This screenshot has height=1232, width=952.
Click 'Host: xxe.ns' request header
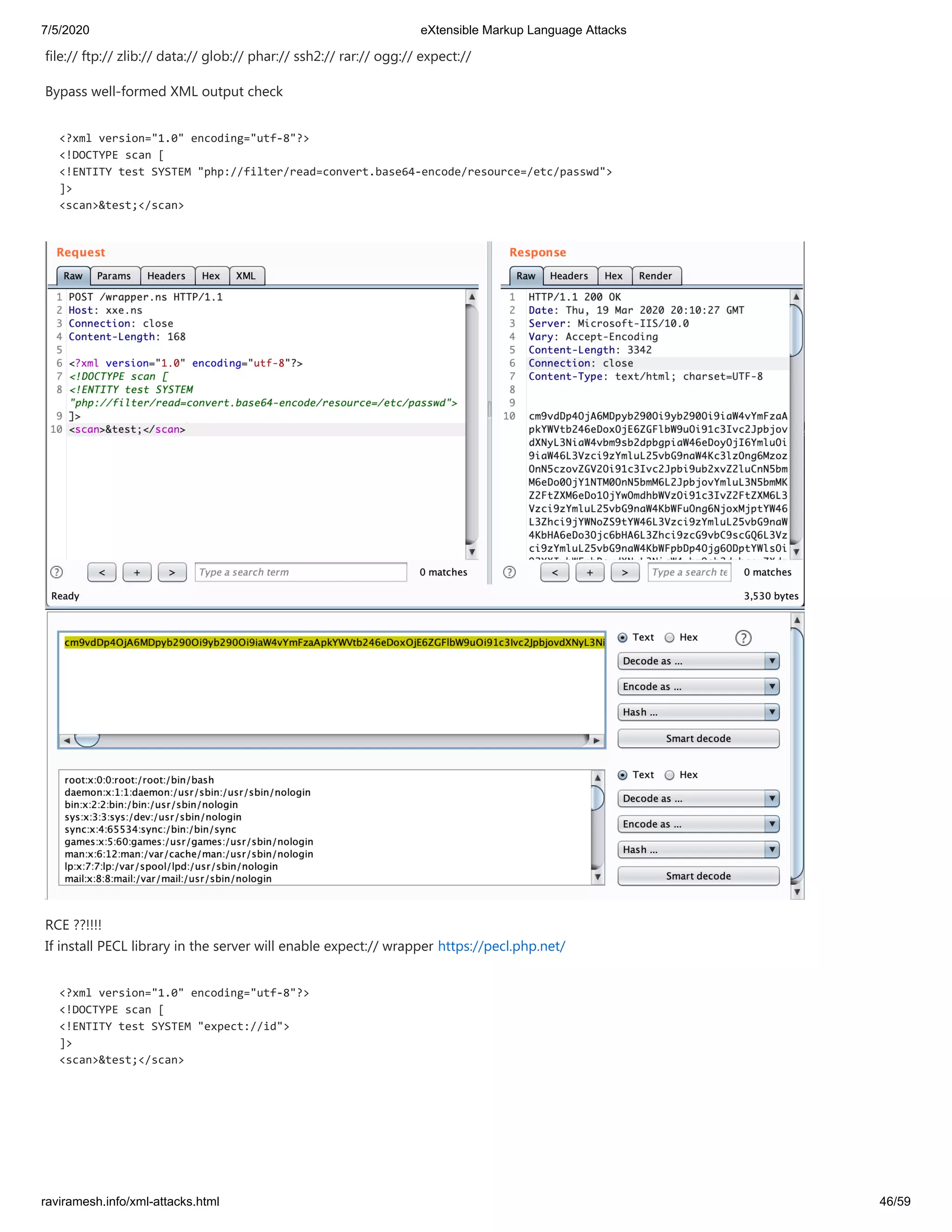click(x=106, y=310)
